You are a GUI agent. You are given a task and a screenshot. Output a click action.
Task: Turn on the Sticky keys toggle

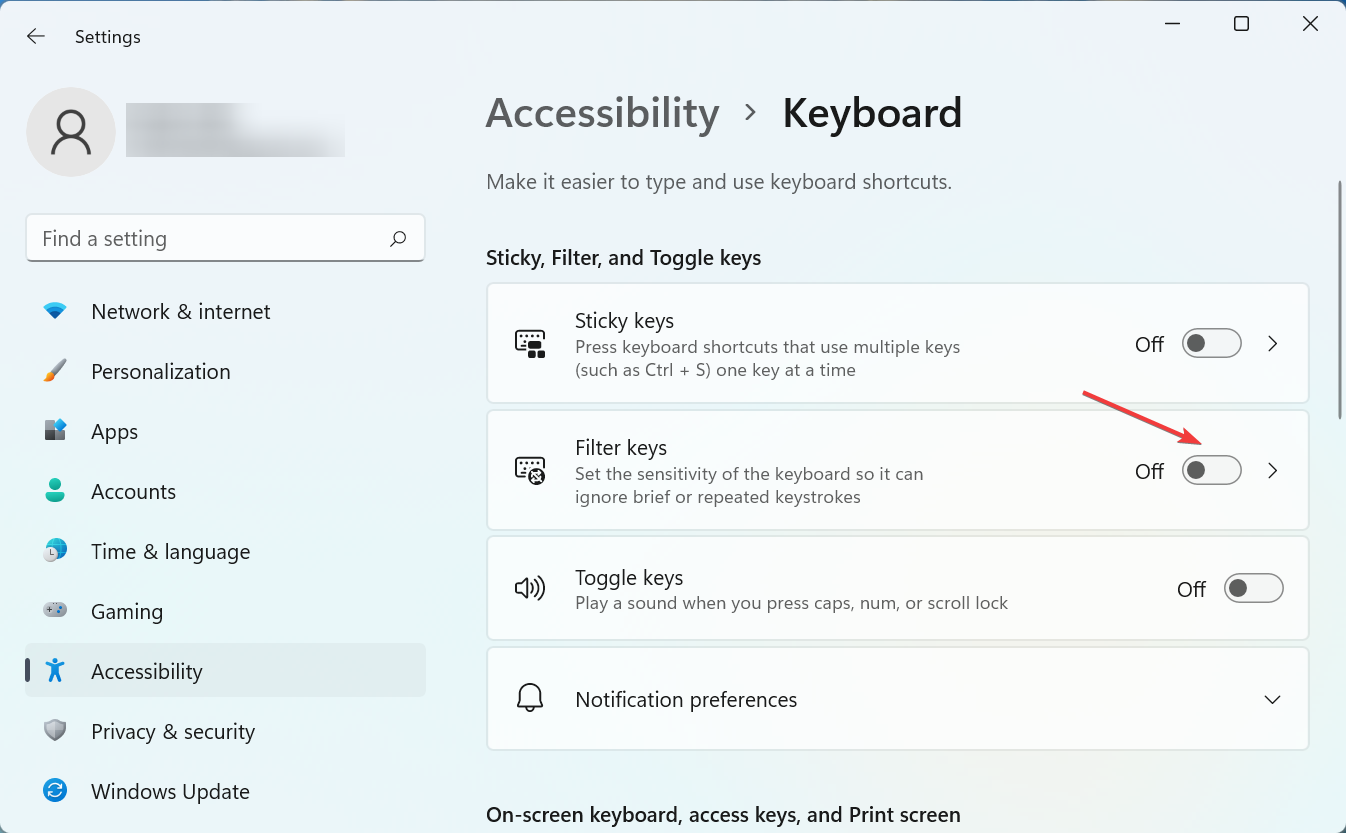click(1211, 344)
